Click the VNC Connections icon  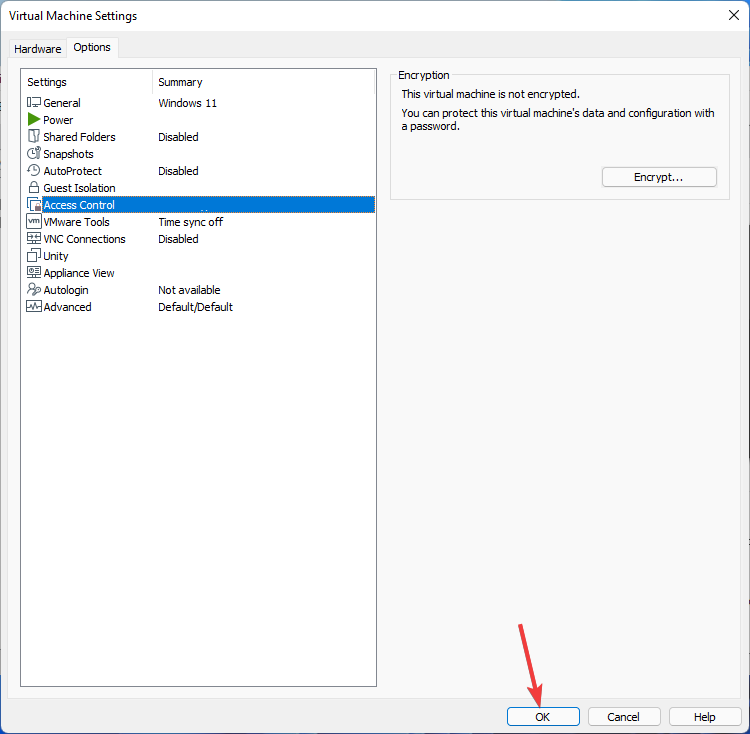[x=33, y=238]
